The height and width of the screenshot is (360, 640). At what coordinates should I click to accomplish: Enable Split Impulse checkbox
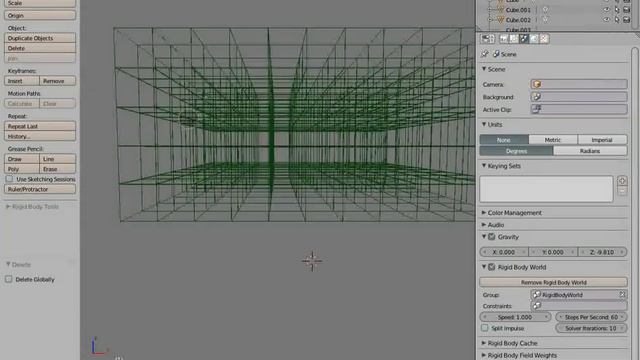pyautogui.click(x=484, y=328)
